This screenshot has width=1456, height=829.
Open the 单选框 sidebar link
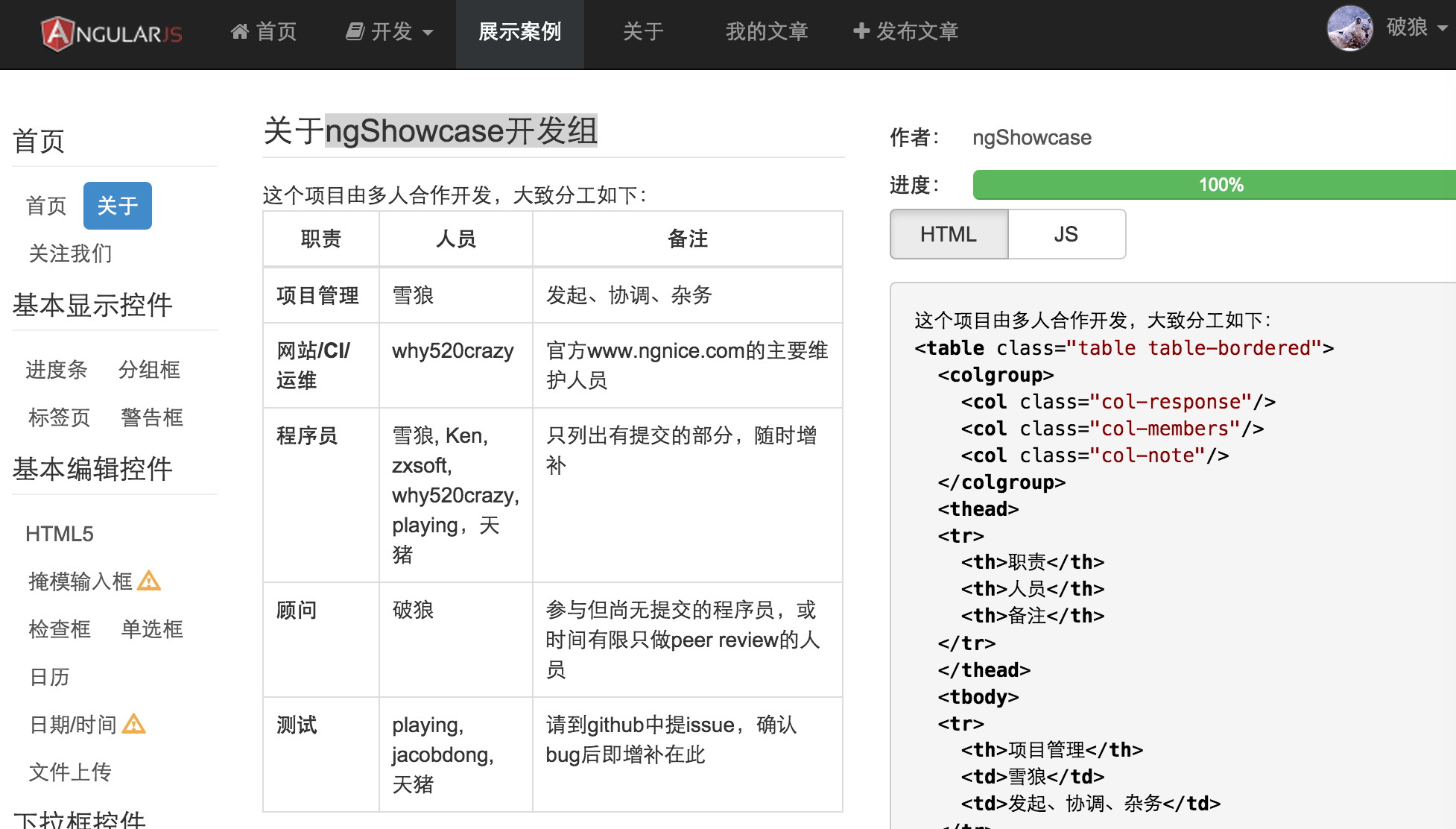[x=152, y=629]
